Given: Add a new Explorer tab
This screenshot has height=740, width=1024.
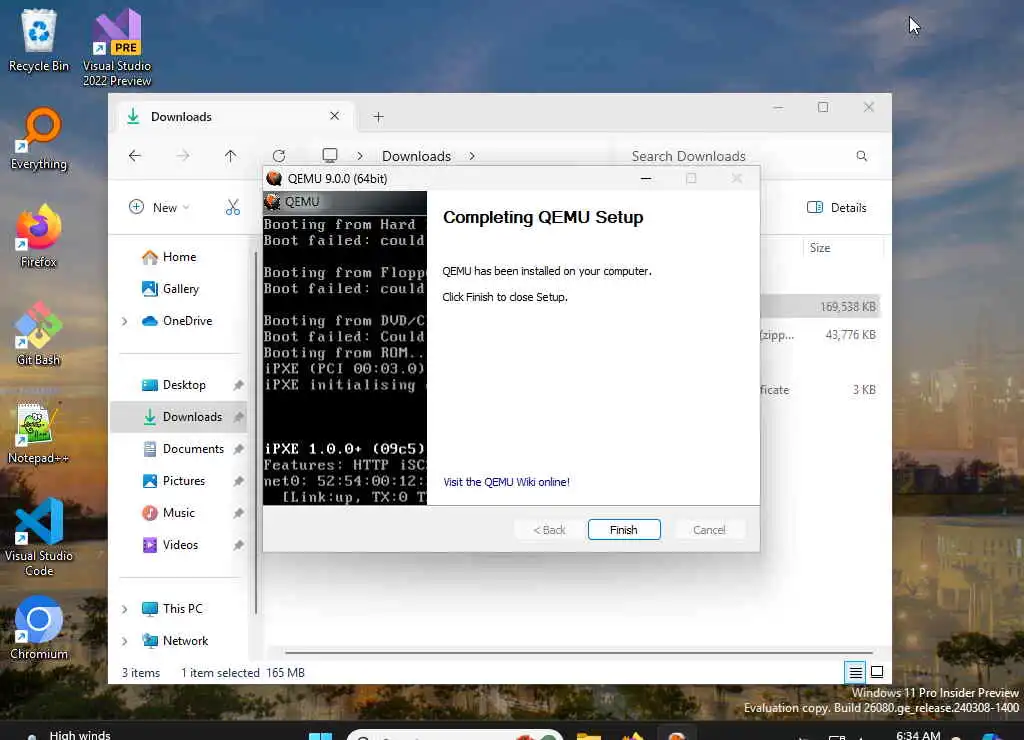Looking at the screenshot, I should [378, 117].
